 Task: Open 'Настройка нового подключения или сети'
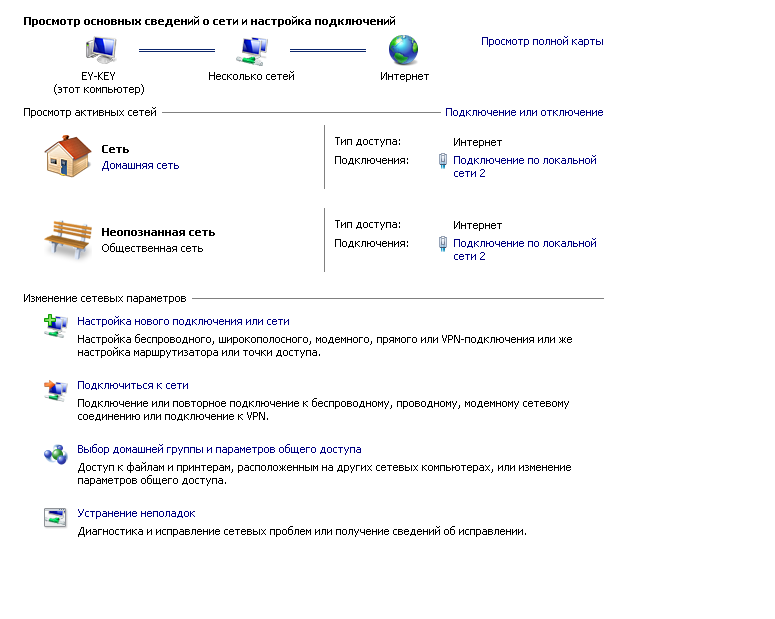pos(183,321)
